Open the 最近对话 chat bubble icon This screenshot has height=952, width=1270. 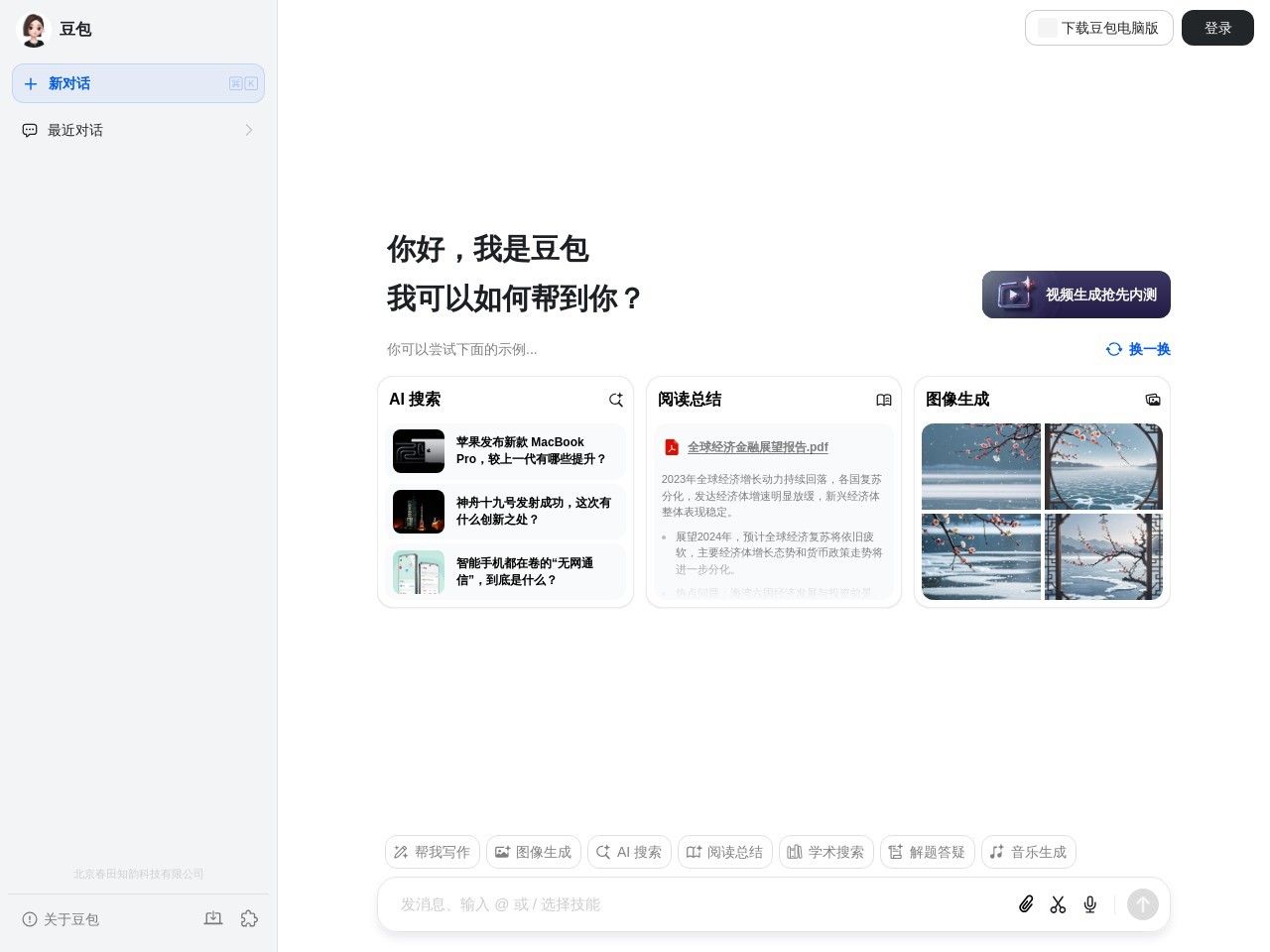30,130
